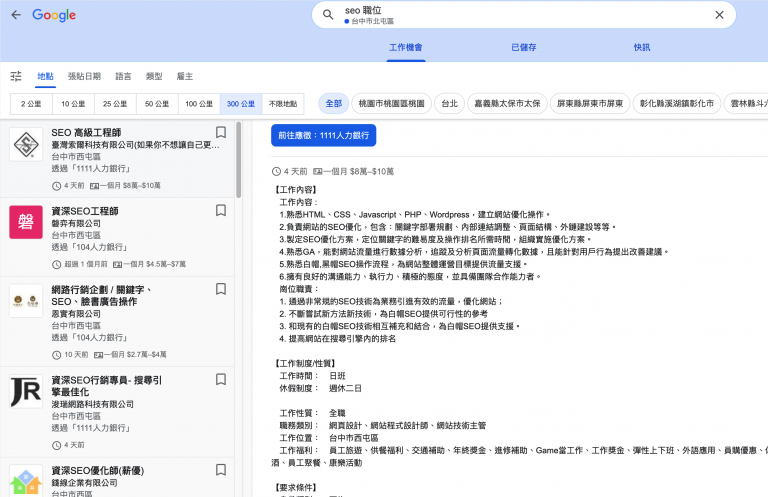Switch to the 已儲存 tab
The width and height of the screenshot is (768, 497).
(523, 47)
